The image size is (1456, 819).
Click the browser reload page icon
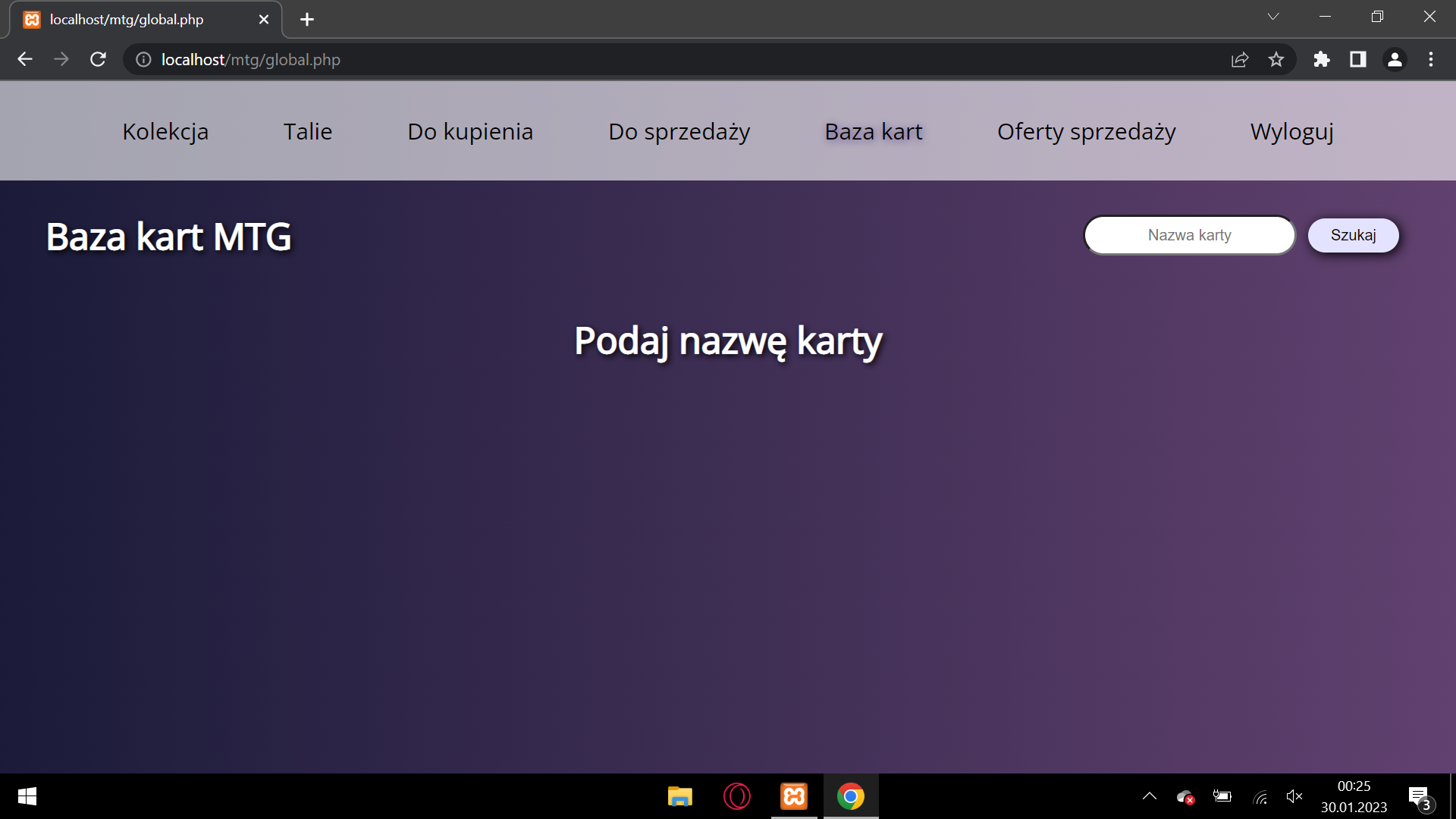coord(98,59)
